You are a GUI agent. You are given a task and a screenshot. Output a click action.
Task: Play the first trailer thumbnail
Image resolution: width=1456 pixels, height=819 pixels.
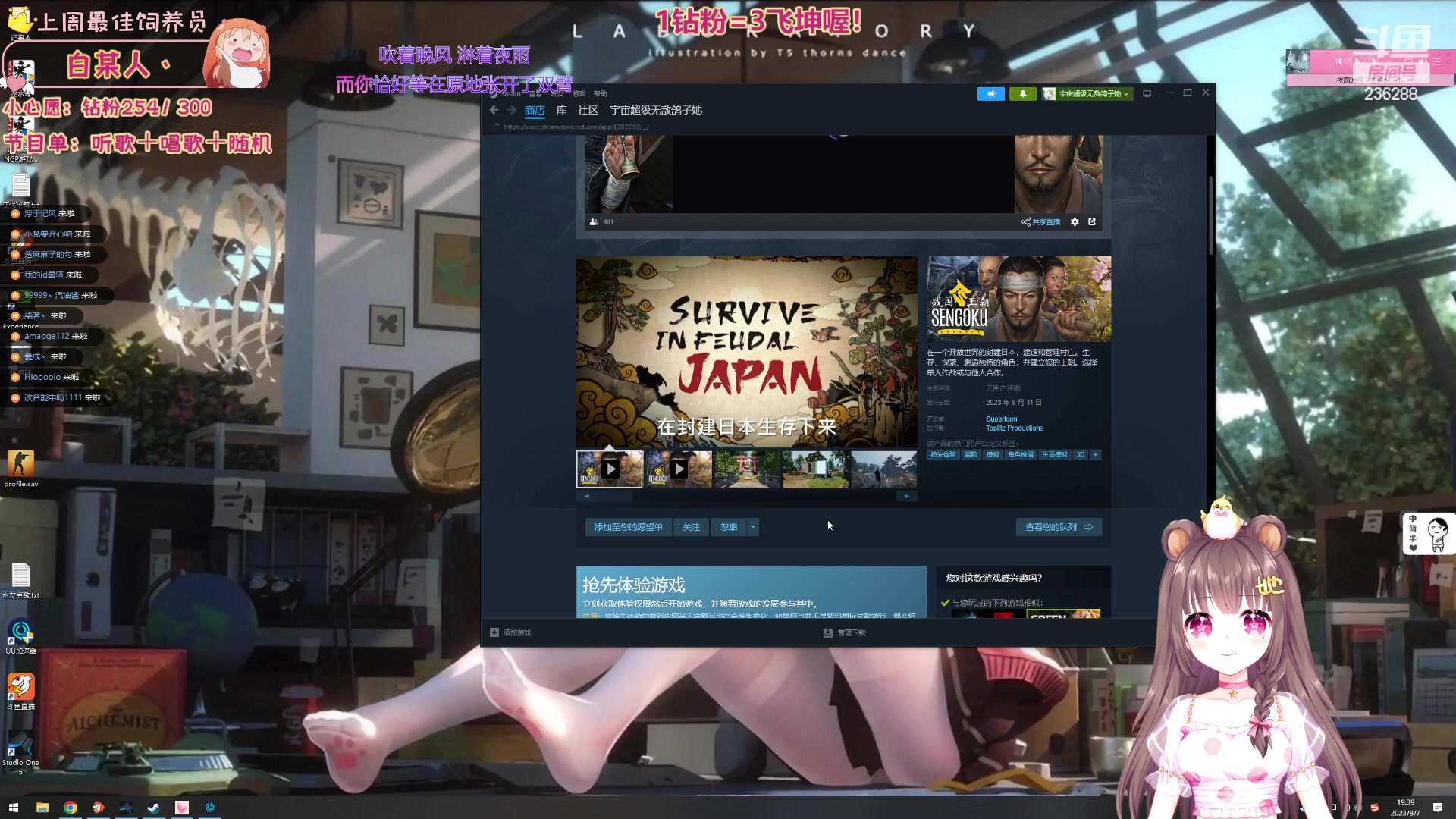click(x=610, y=469)
